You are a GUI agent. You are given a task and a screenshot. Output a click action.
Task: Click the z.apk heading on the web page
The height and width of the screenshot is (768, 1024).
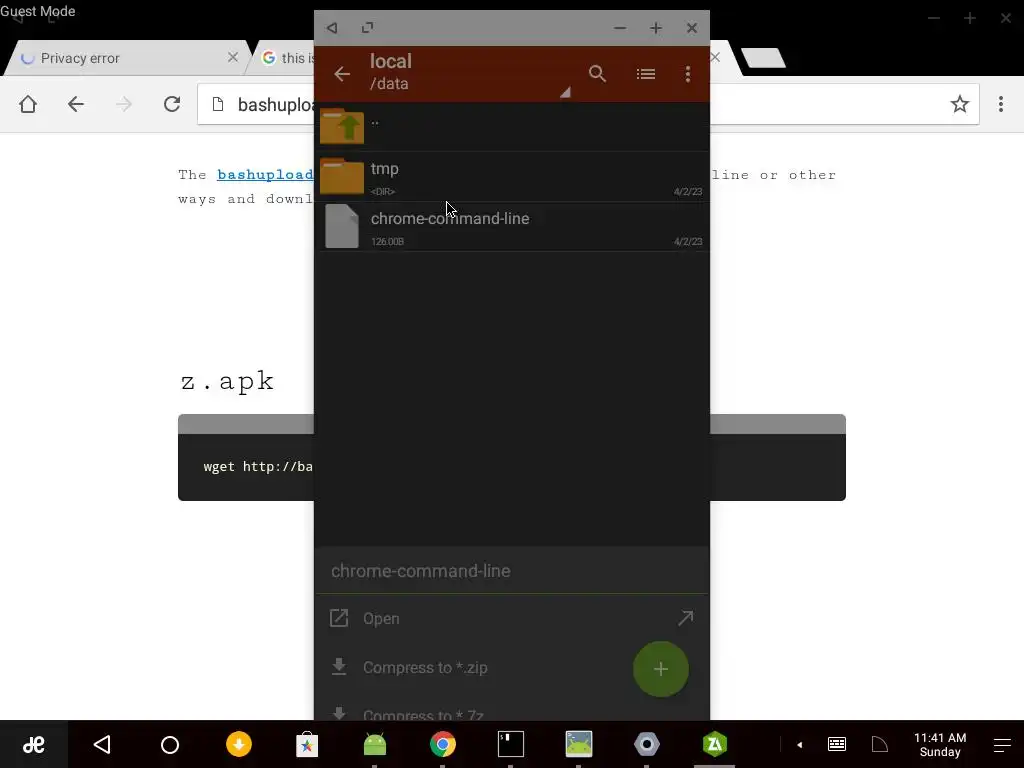227,381
